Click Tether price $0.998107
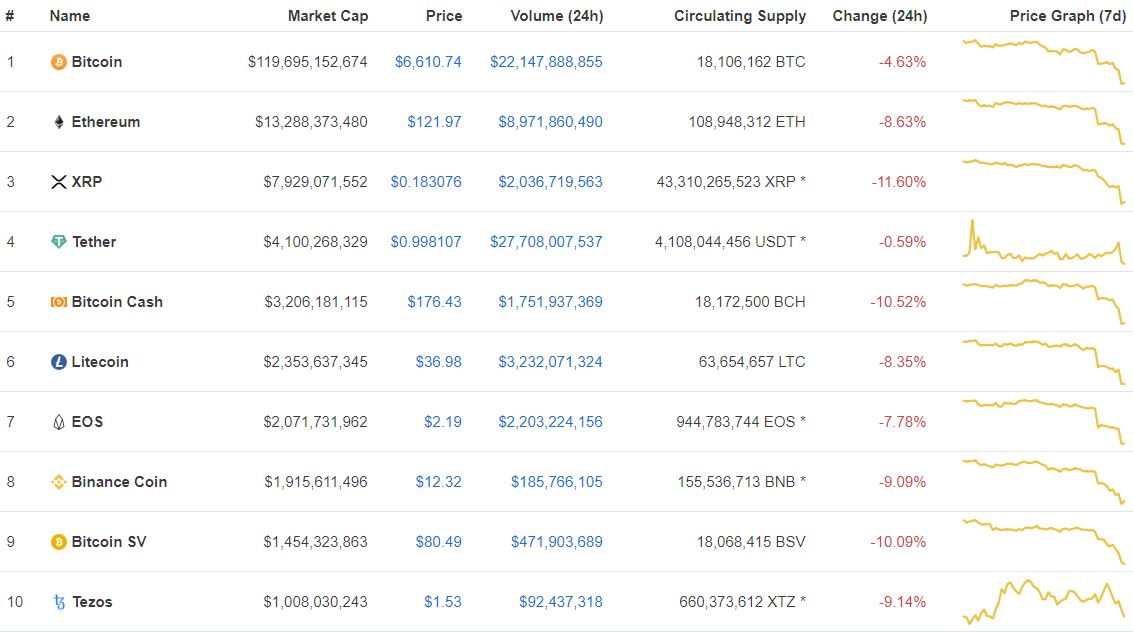 coord(426,242)
